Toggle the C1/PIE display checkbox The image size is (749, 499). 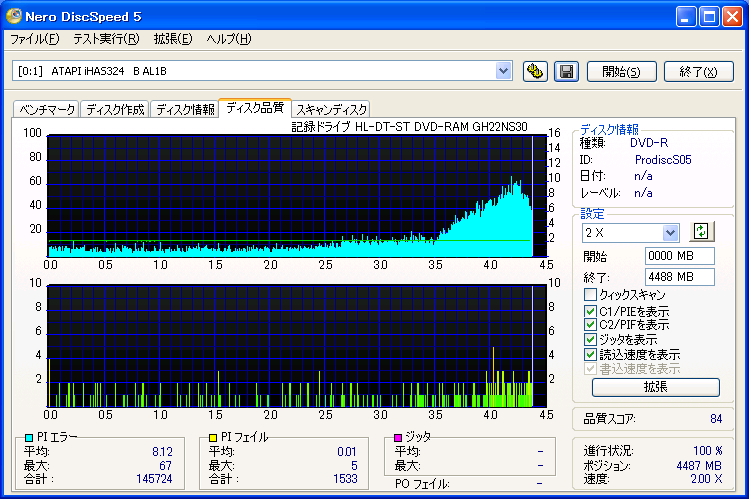coord(590,311)
